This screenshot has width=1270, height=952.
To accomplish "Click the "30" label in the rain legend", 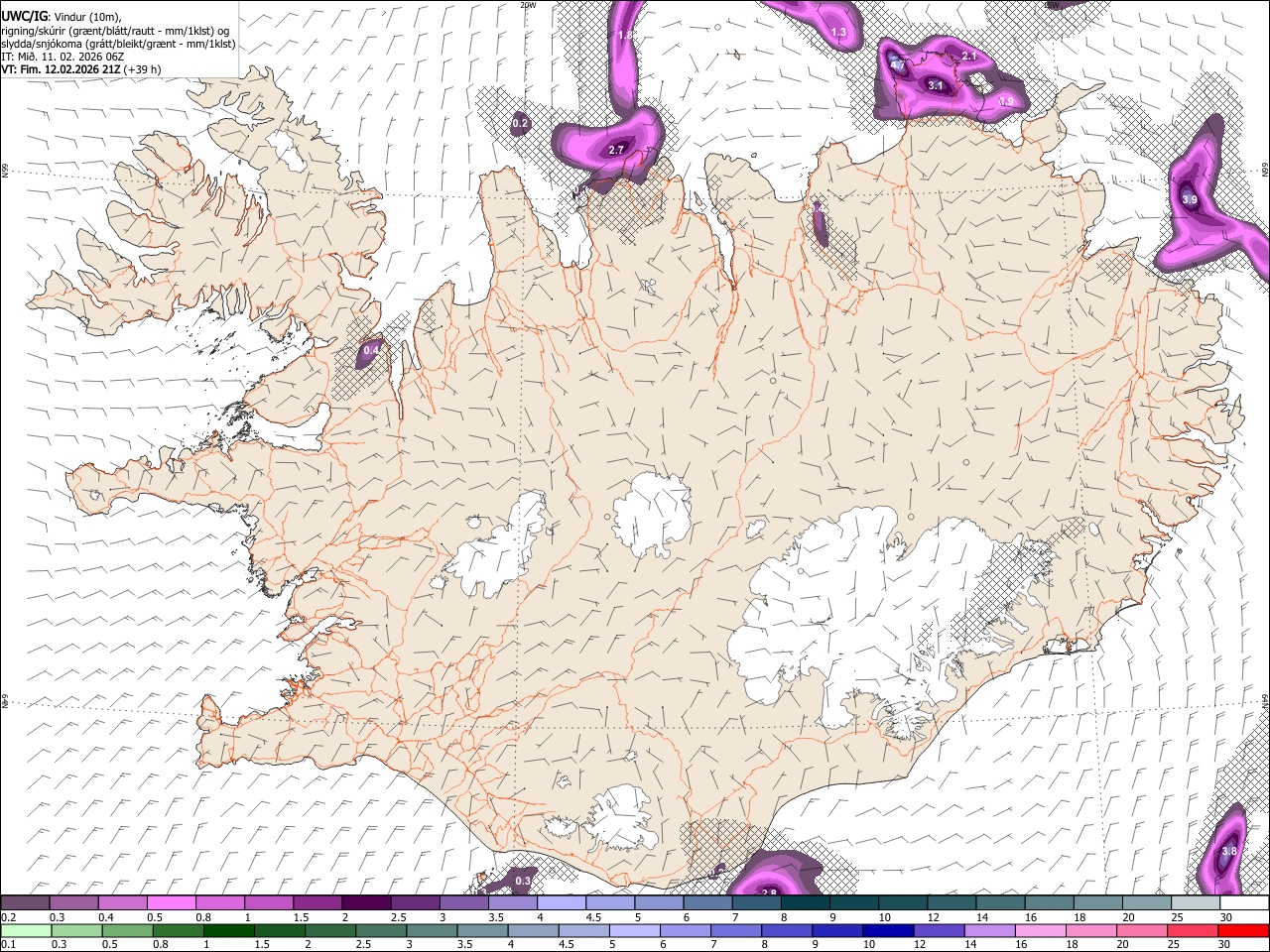I will click(x=1226, y=944).
